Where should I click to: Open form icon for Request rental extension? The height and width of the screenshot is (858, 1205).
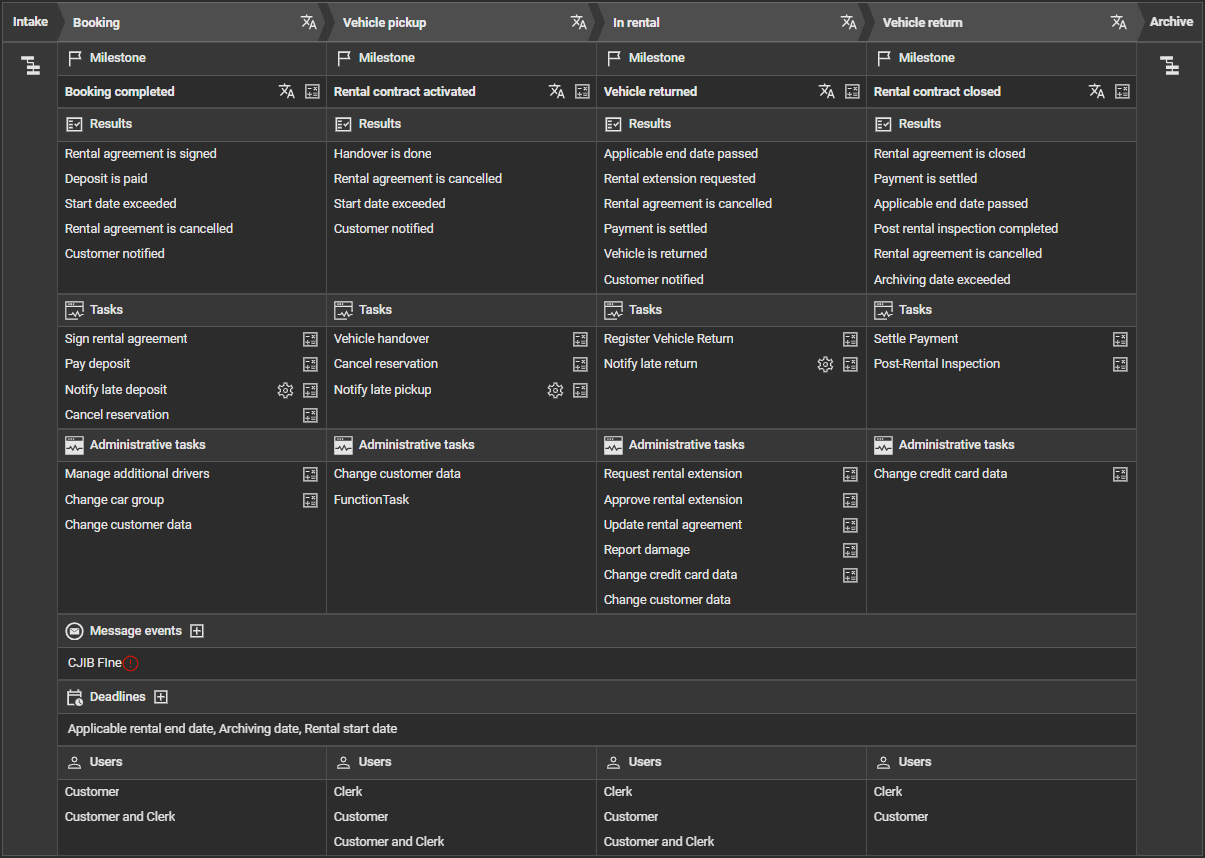click(x=850, y=474)
